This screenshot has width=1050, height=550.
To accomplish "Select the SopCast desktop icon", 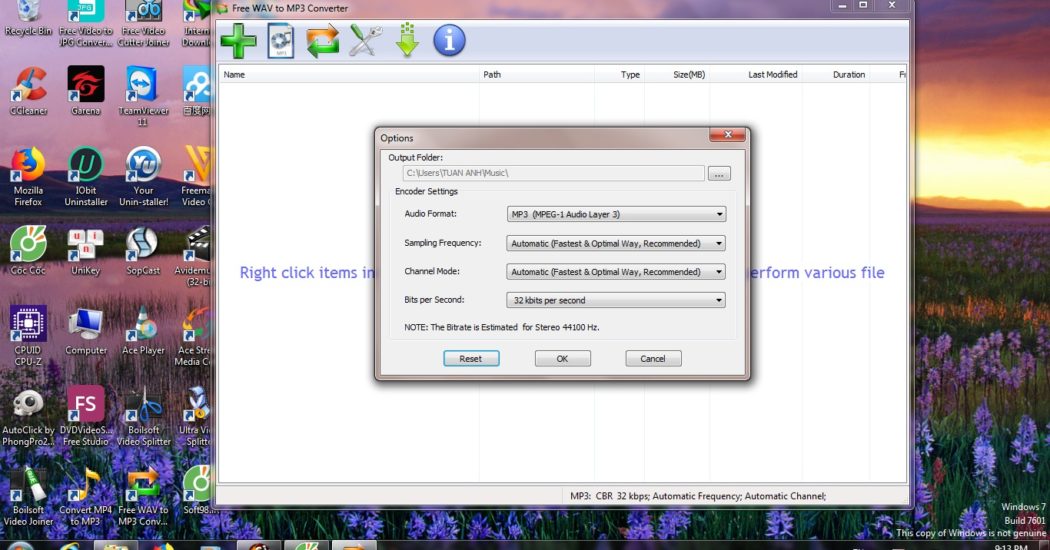I will [x=143, y=251].
